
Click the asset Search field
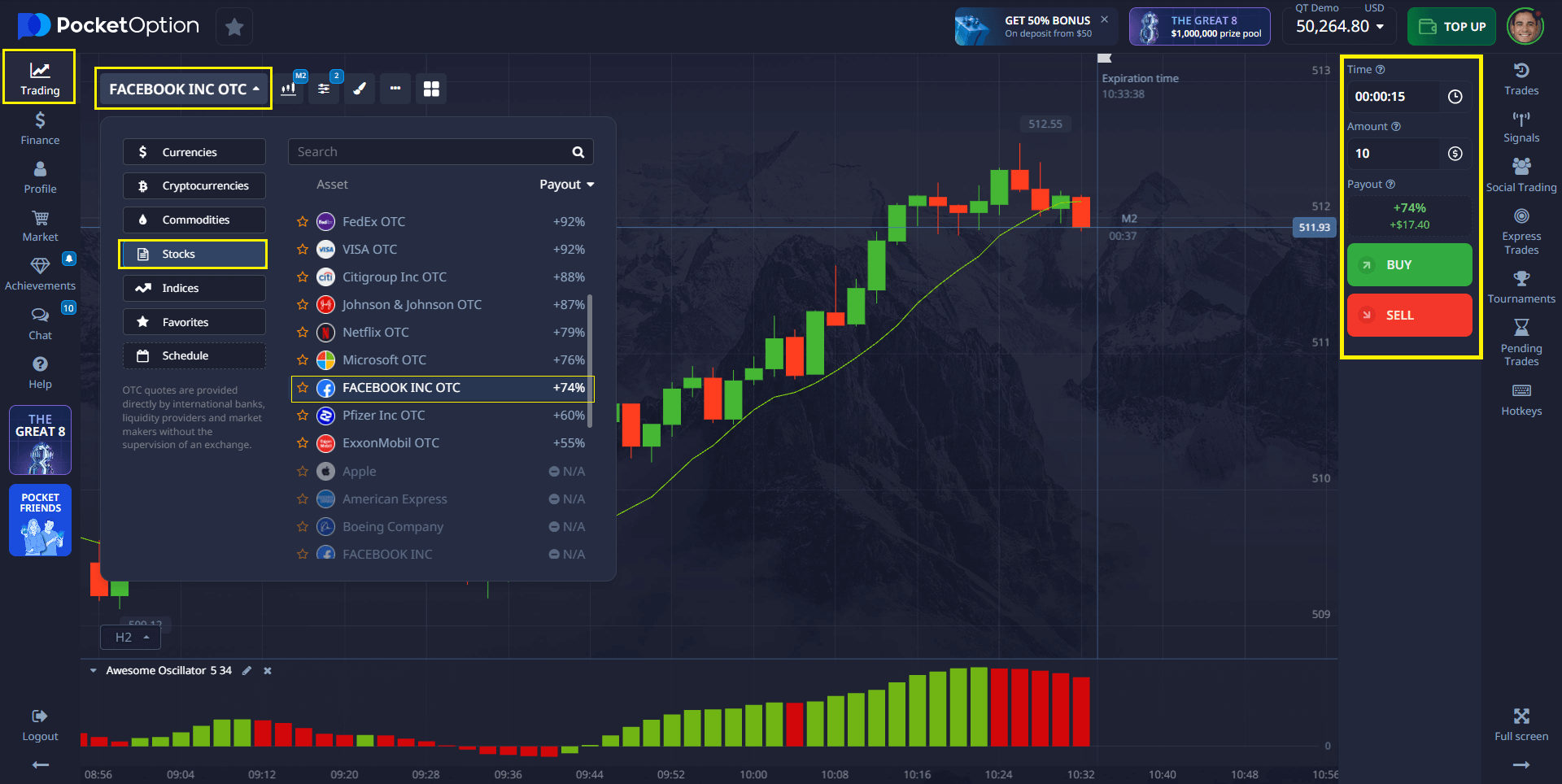431,152
